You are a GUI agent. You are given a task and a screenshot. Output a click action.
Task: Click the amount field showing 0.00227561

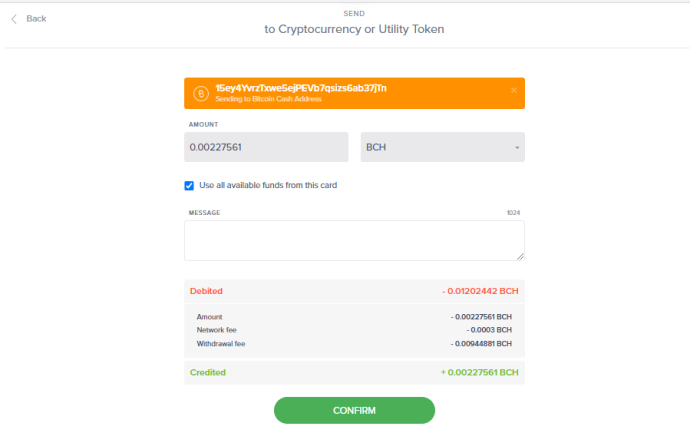tap(266, 147)
